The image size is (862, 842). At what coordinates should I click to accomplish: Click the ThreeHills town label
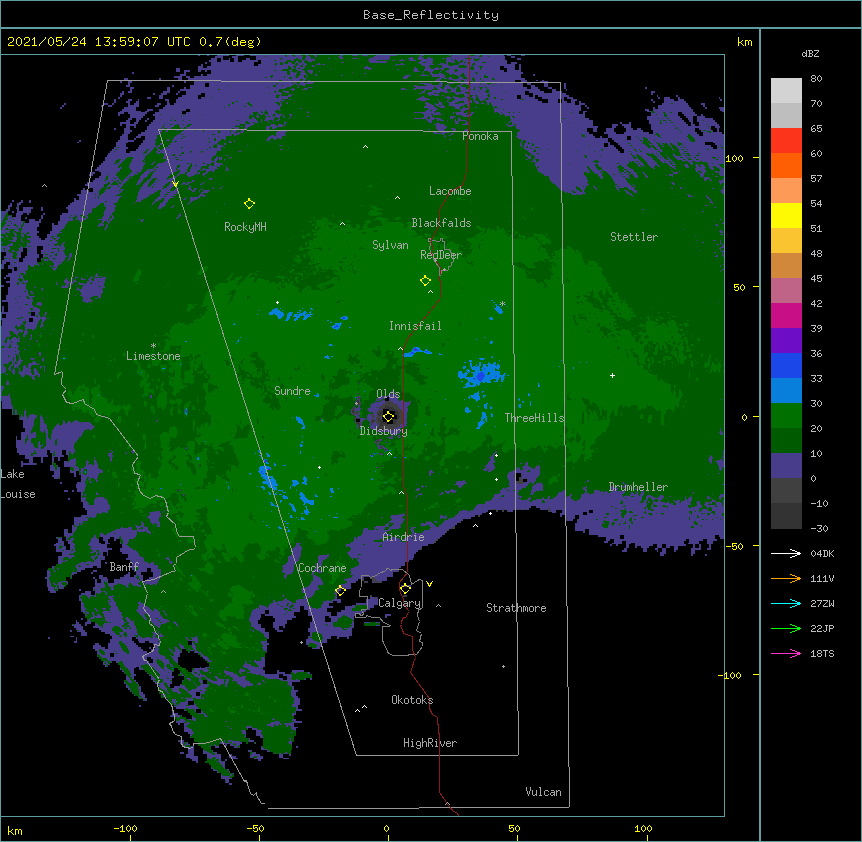tap(534, 418)
